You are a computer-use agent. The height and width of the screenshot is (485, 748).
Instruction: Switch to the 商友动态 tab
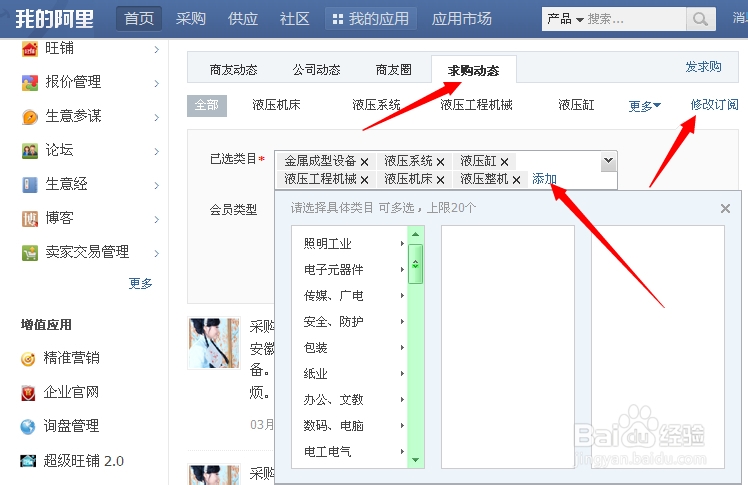pyautogui.click(x=233, y=70)
